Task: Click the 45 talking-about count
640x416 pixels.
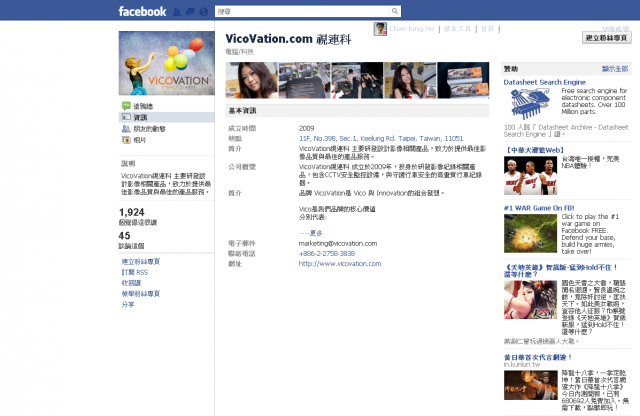Action: (124, 236)
